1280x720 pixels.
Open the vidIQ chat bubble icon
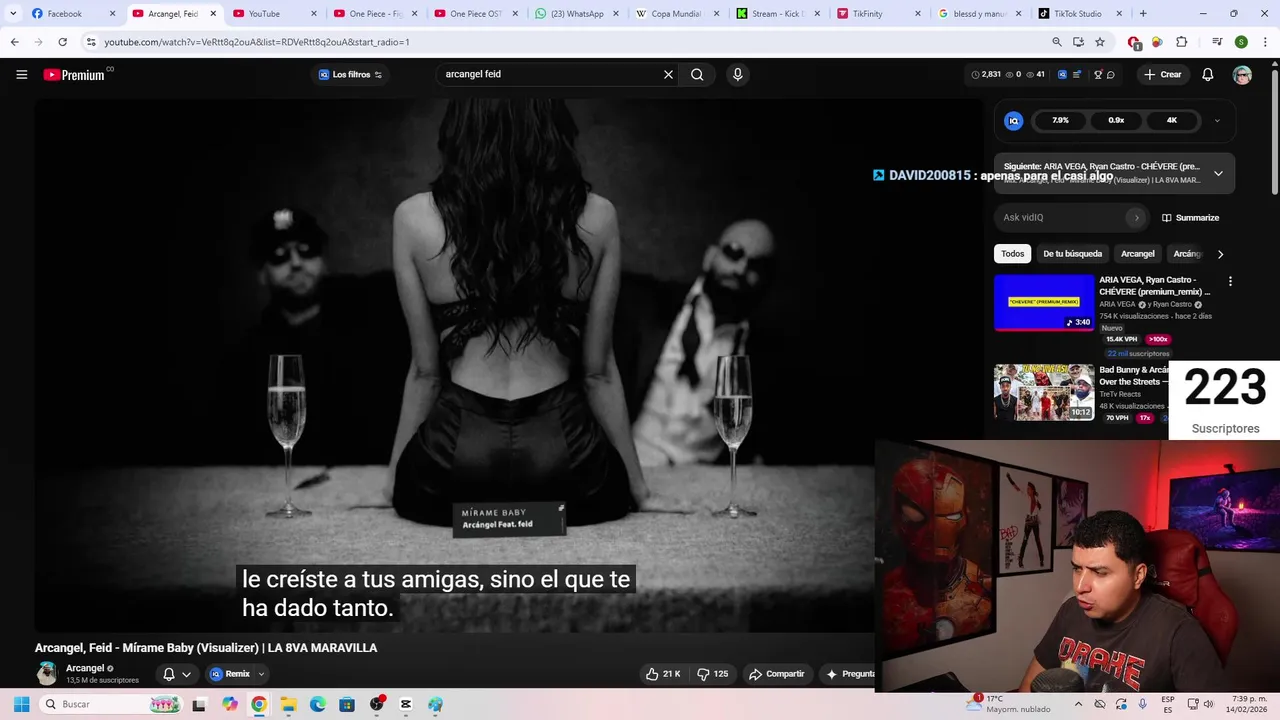pyautogui.click(x=1110, y=75)
